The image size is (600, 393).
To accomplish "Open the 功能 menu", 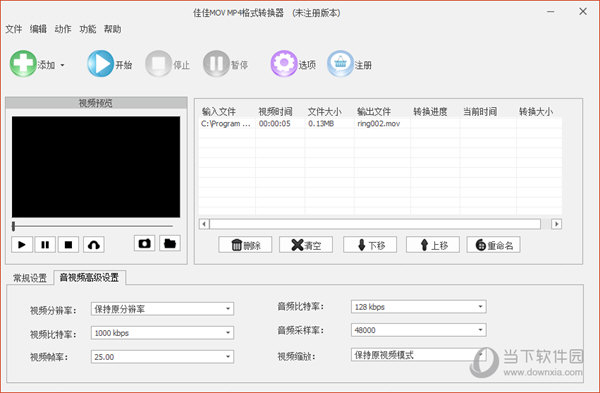I will click(88, 29).
